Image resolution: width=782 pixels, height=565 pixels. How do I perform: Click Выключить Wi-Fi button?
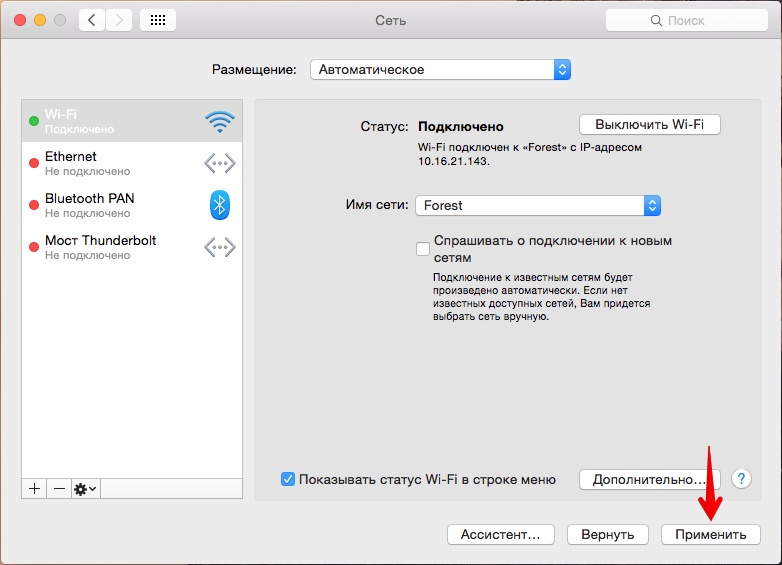[x=649, y=125]
